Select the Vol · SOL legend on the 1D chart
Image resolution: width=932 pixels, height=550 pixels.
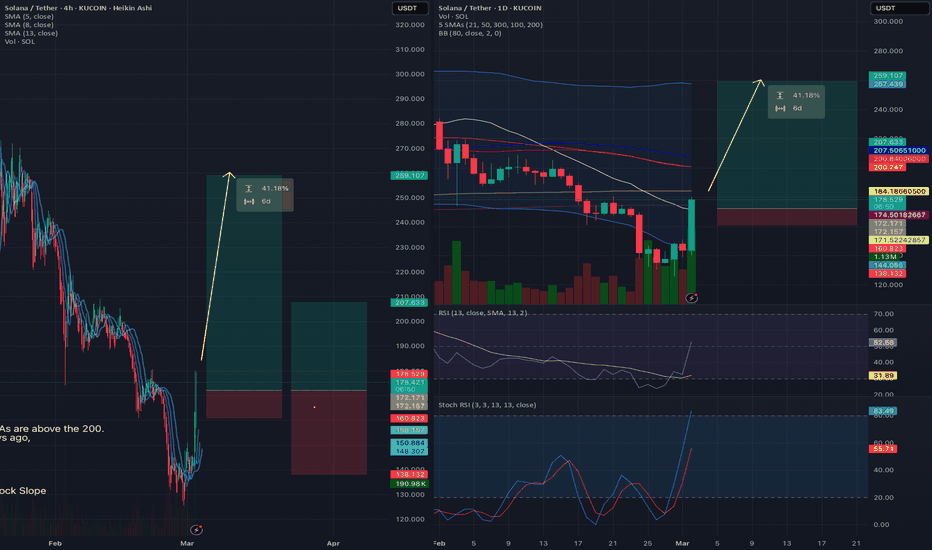point(454,17)
